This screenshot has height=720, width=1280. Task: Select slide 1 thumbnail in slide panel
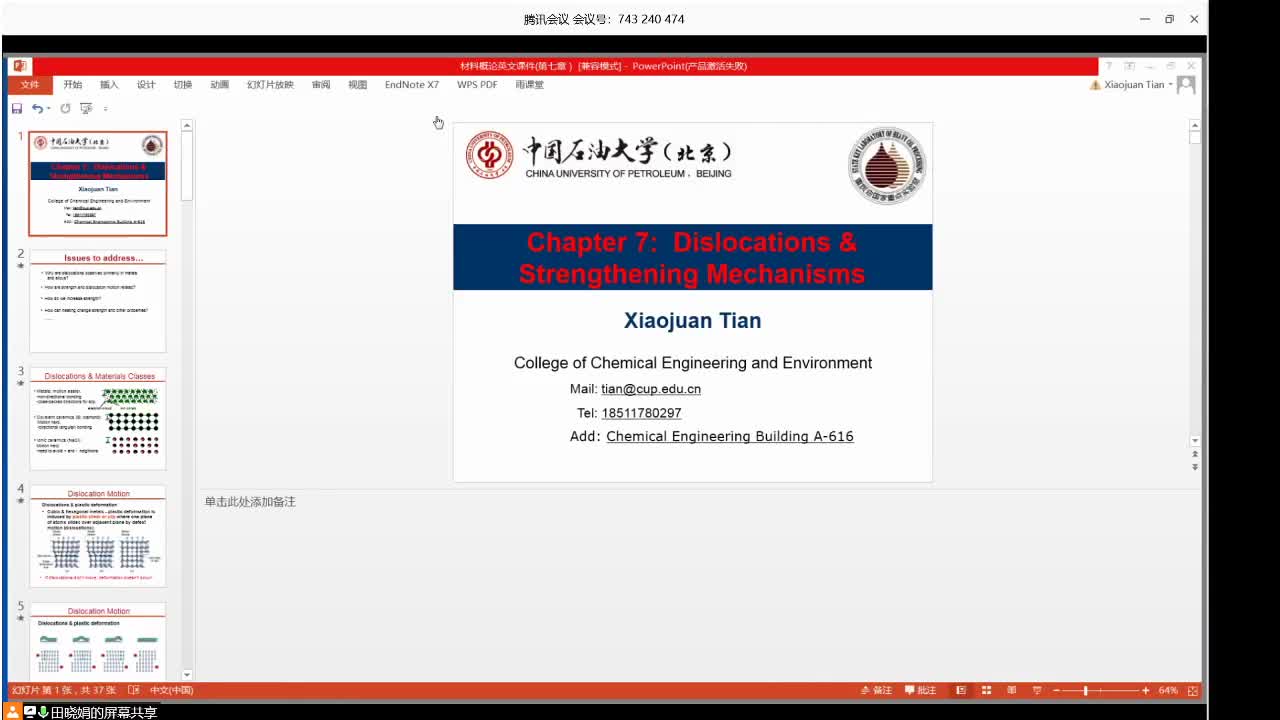98,183
